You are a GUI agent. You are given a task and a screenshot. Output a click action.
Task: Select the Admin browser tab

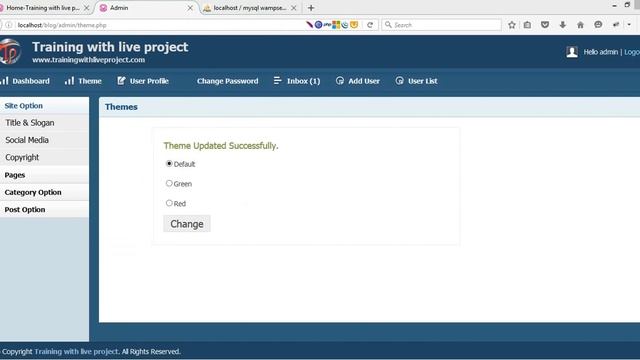[143, 8]
